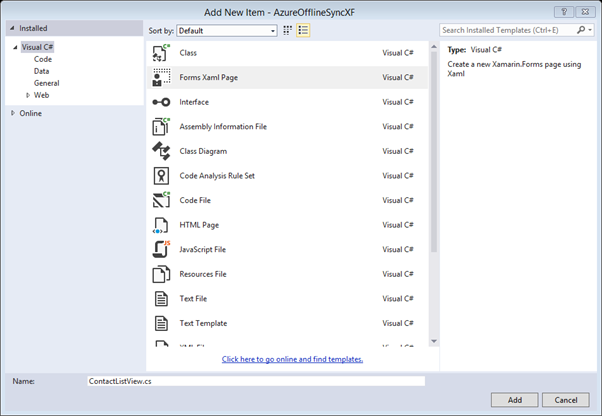Image resolution: width=602 pixels, height=416 pixels.
Task: Select the JavaScript File template icon
Action: pos(161,249)
